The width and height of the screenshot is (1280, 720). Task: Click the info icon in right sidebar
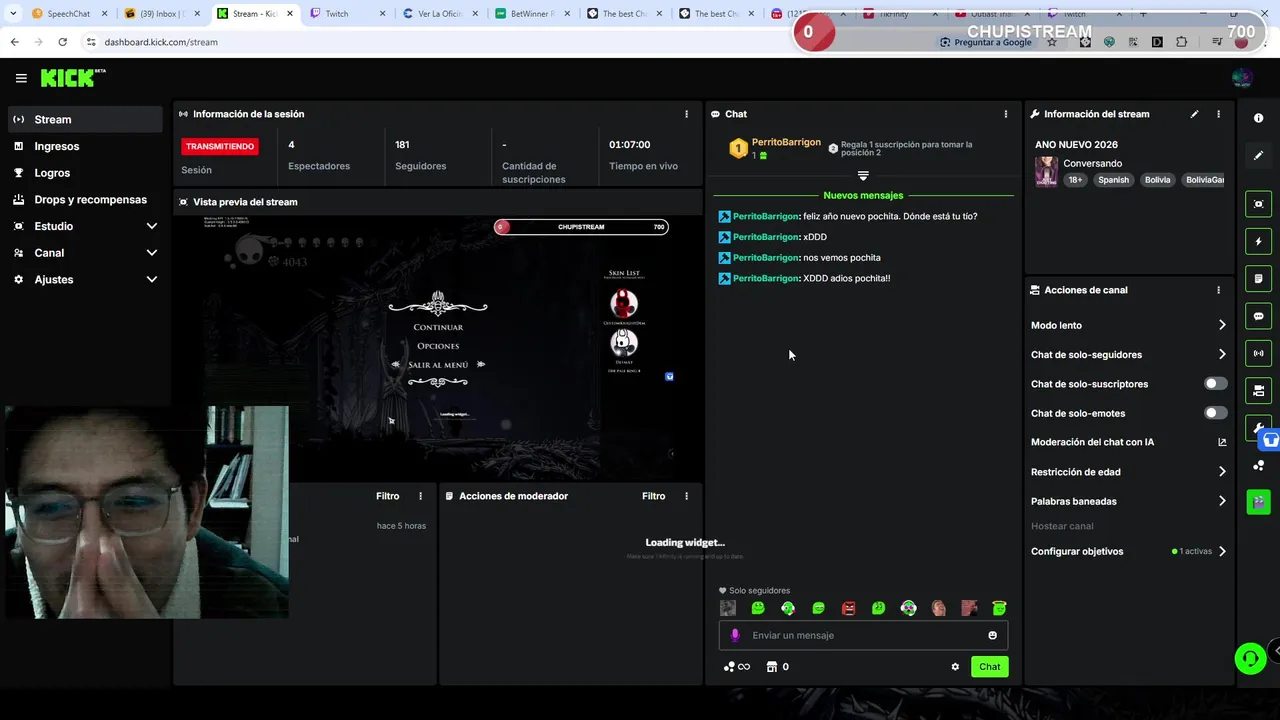(x=1258, y=118)
